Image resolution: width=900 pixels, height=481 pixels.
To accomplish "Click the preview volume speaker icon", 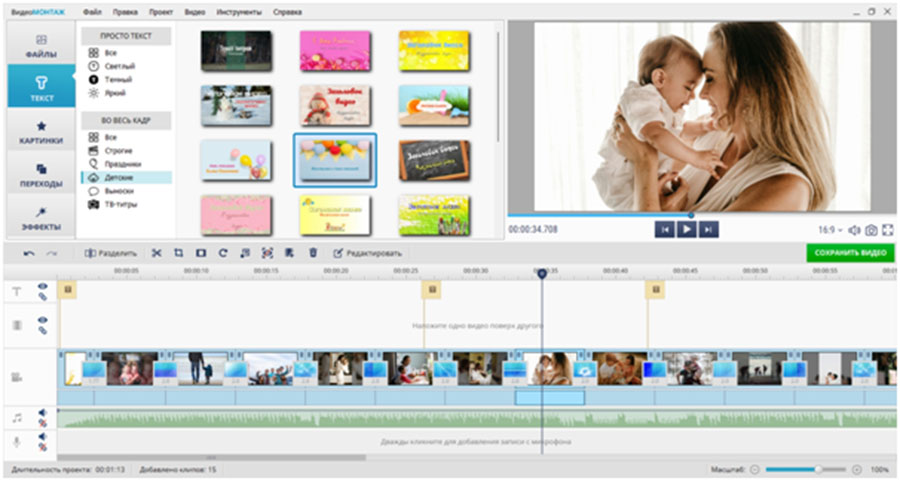I will click(x=854, y=229).
